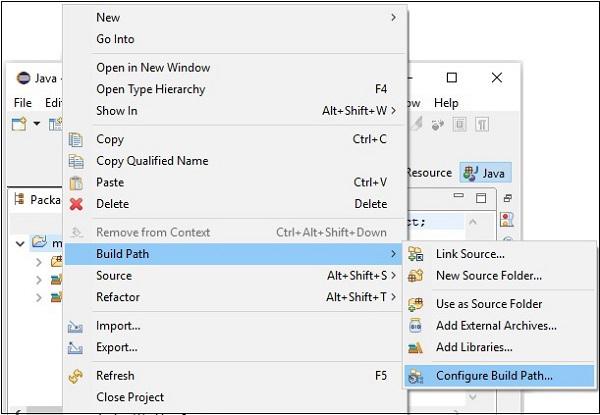Screen dimensions: 600x415
Task: Click the Configure Build Path icon
Action: [x=417, y=376]
